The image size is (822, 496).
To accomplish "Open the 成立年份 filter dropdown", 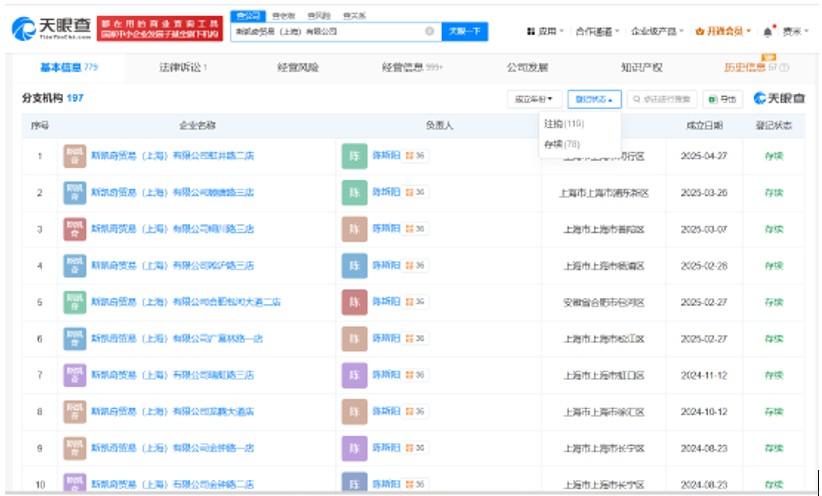I will pos(534,99).
